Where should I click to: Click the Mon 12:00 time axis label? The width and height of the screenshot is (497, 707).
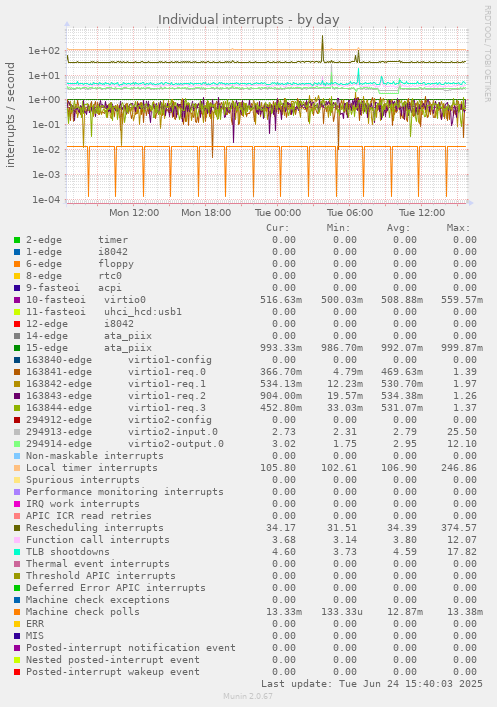pyautogui.click(x=134, y=213)
